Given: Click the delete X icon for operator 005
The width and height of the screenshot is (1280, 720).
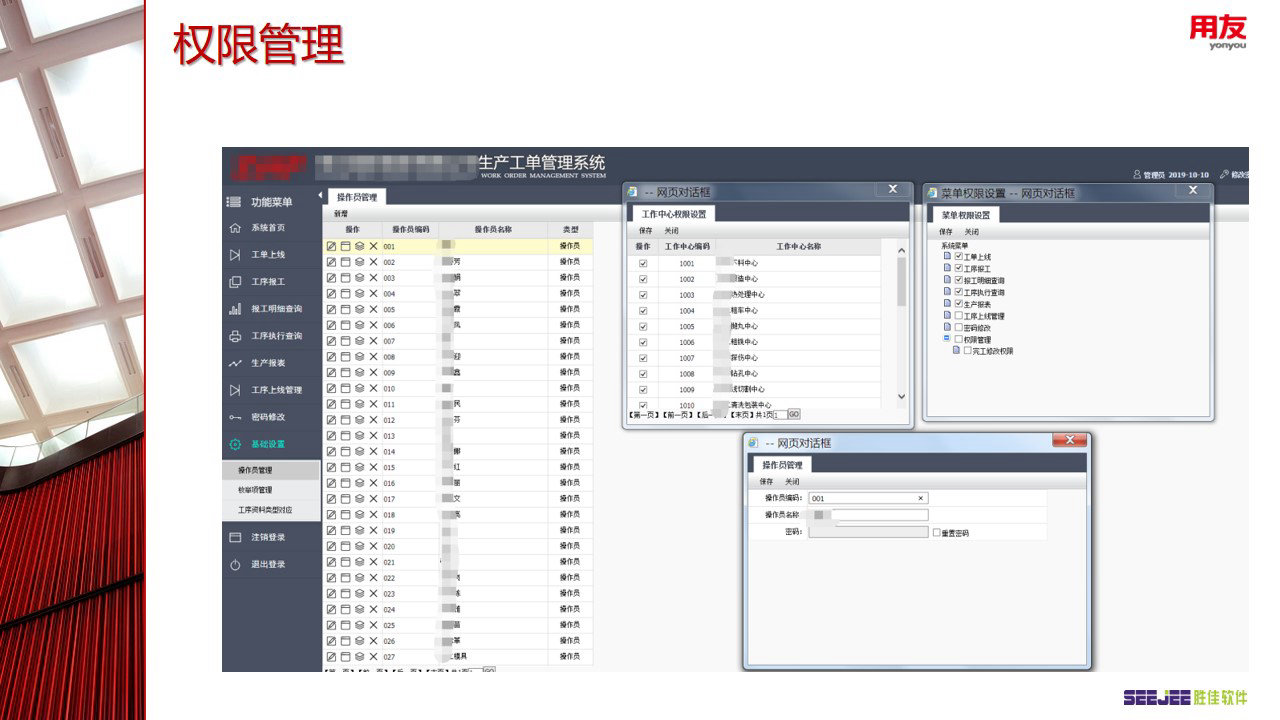Looking at the screenshot, I should tap(373, 310).
